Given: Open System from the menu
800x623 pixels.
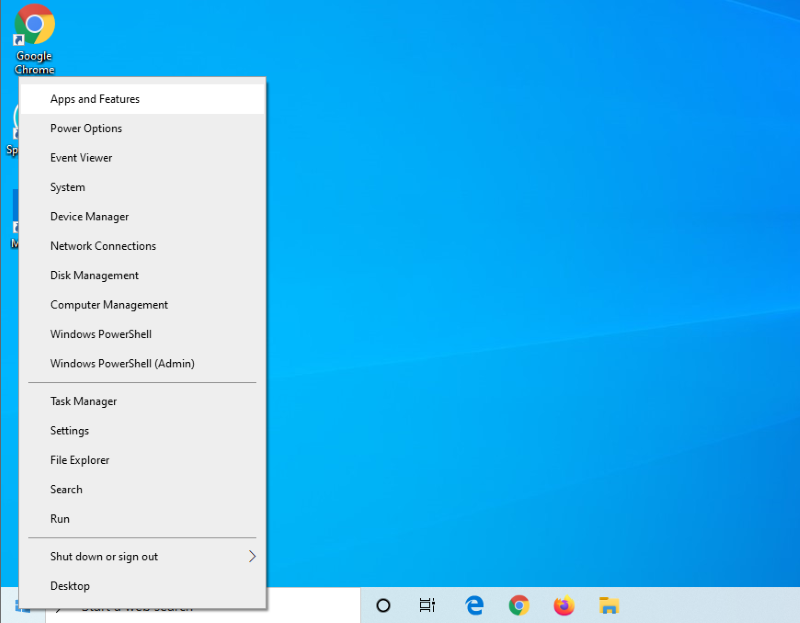Looking at the screenshot, I should (x=68, y=187).
